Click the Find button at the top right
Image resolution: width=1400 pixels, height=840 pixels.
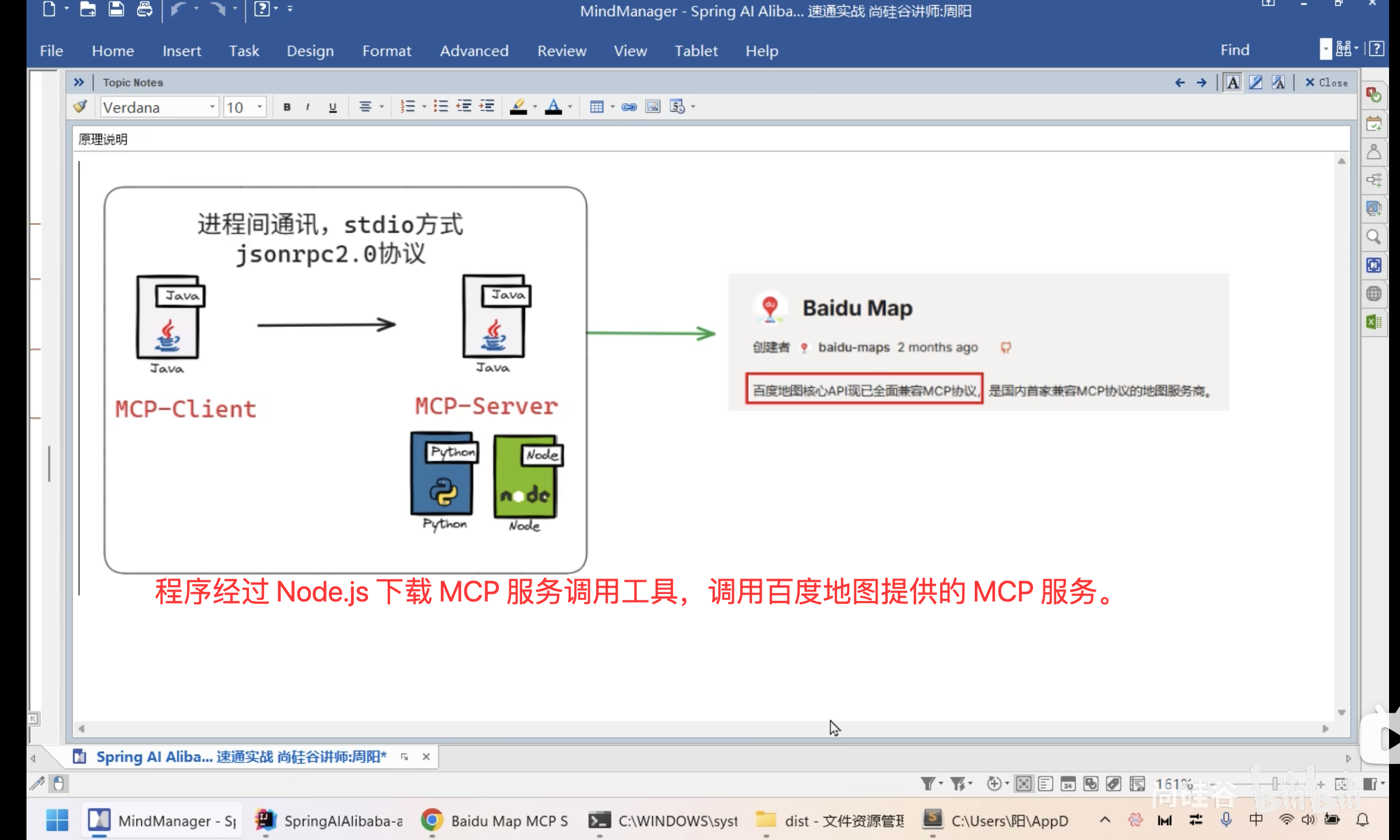click(x=1235, y=49)
